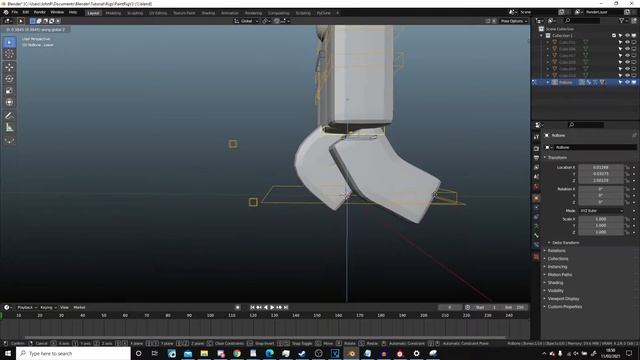
Task: Open the Render properties tab
Action: coord(536,149)
